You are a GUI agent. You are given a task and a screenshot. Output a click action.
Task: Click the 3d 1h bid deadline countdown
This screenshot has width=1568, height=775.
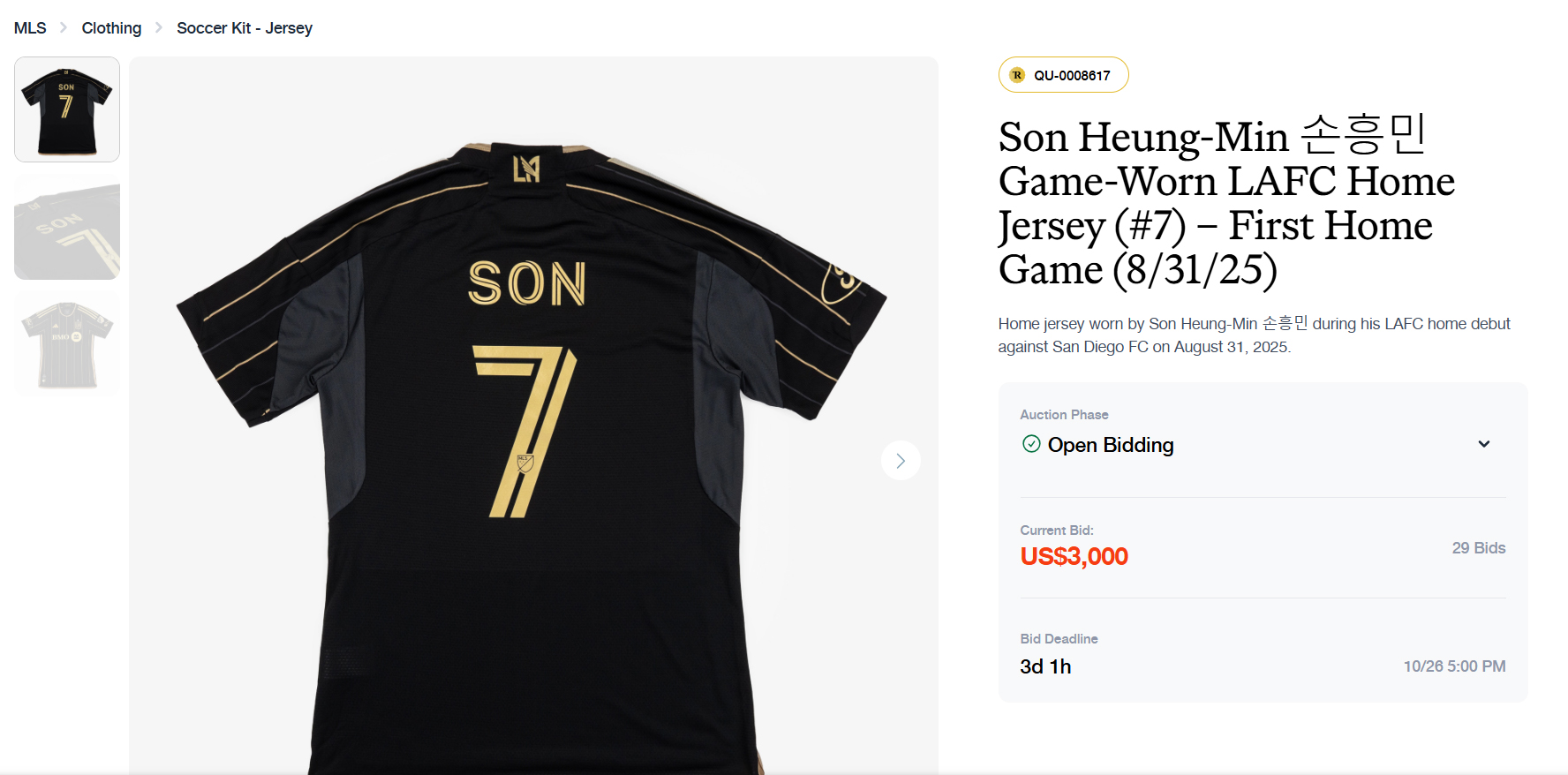point(1044,666)
